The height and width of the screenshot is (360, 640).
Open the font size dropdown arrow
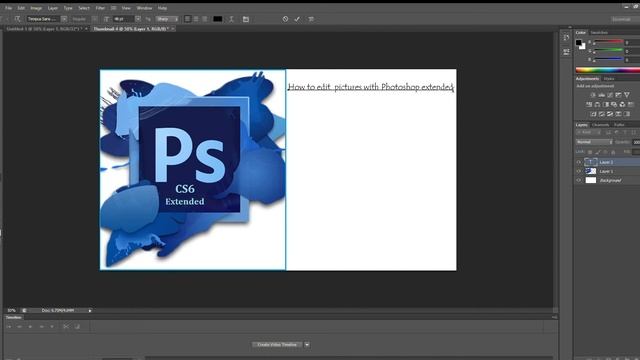point(138,19)
